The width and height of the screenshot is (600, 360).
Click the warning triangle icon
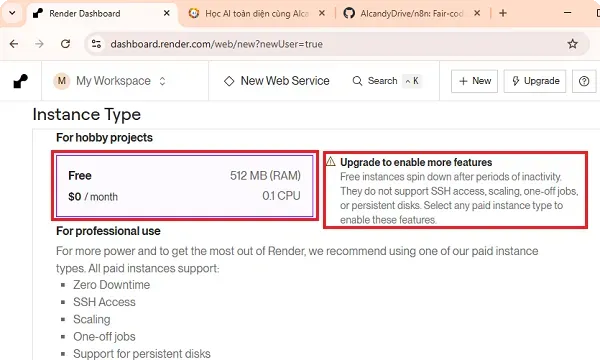pos(331,161)
